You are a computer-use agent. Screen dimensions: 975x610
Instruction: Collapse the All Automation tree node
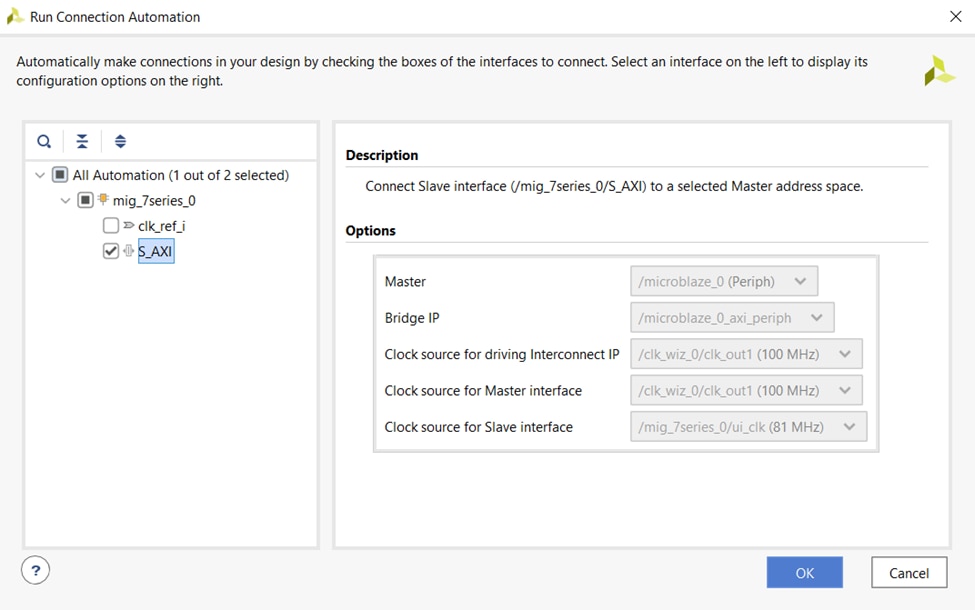pyautogui.click(x=40, y=175)
